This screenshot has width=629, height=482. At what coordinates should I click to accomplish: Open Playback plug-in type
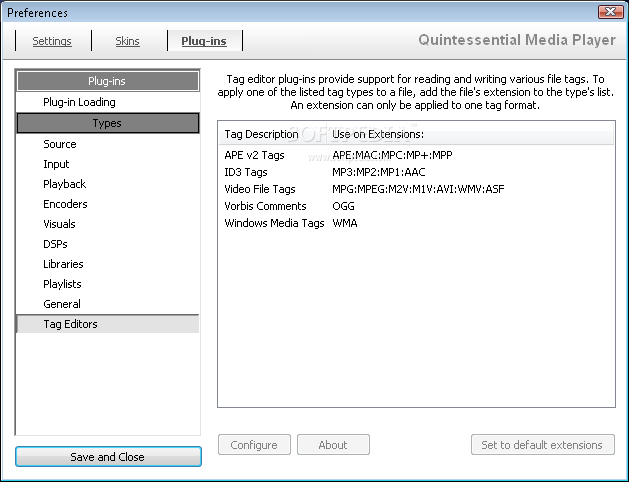[x=65, y=184]
